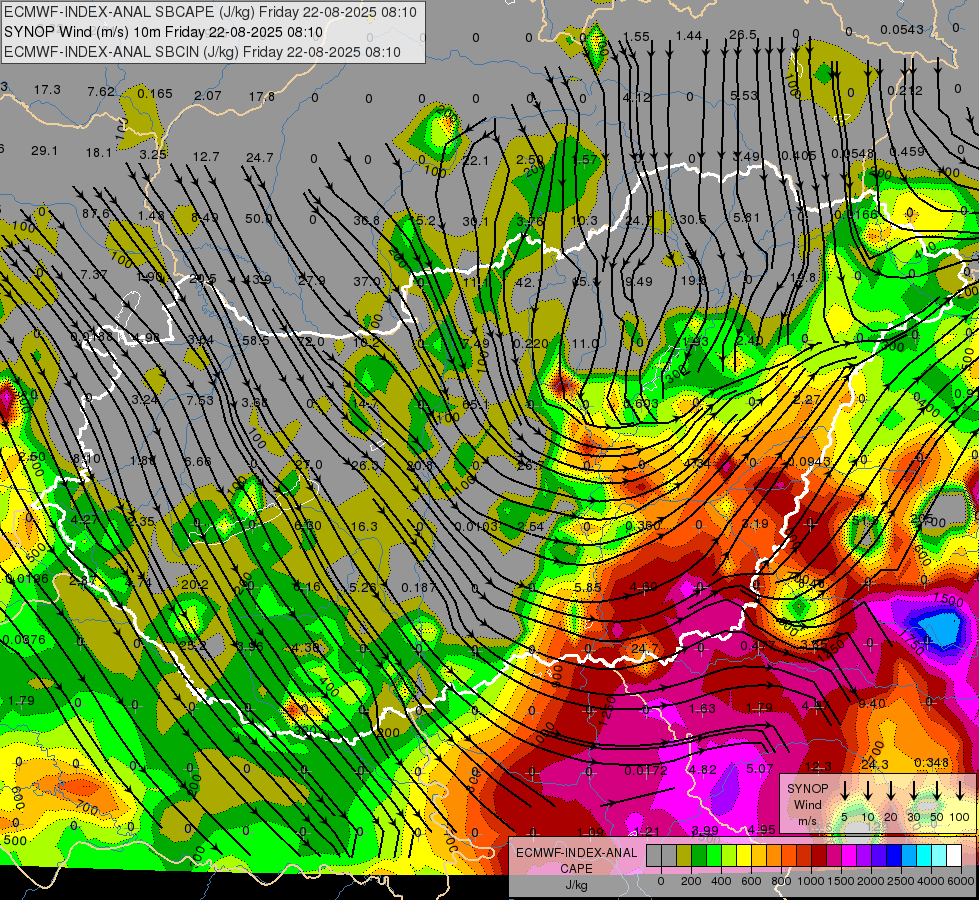Screen dimensions: 979x900
Task: Pick the purple CAPE legend swatch
Action: click(x=863, y=856)
